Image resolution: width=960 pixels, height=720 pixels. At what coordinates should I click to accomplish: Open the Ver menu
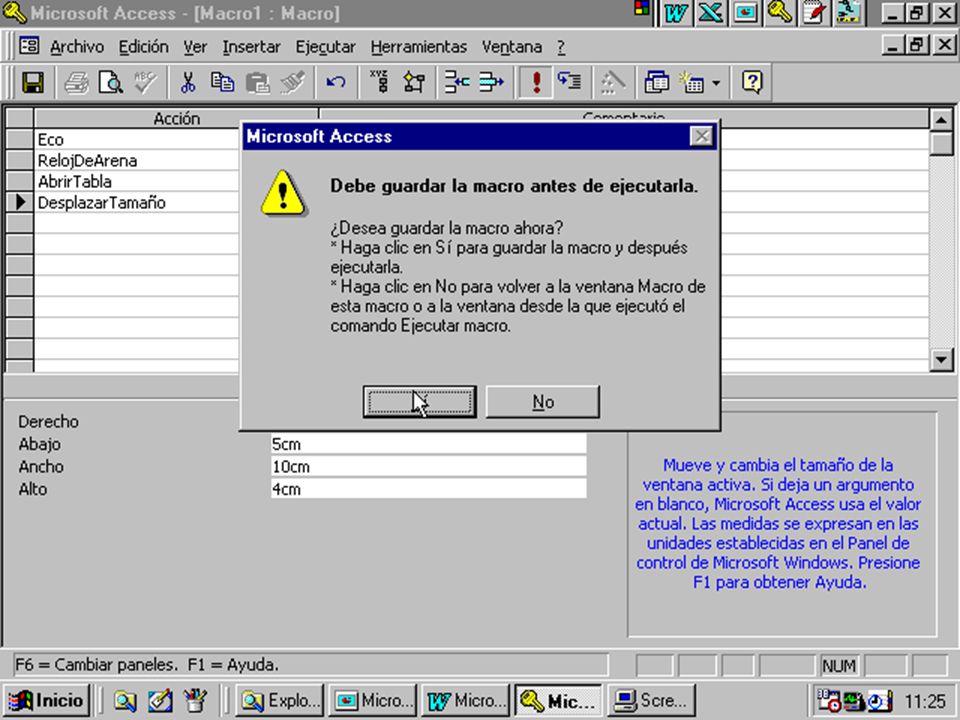(195, 47)
